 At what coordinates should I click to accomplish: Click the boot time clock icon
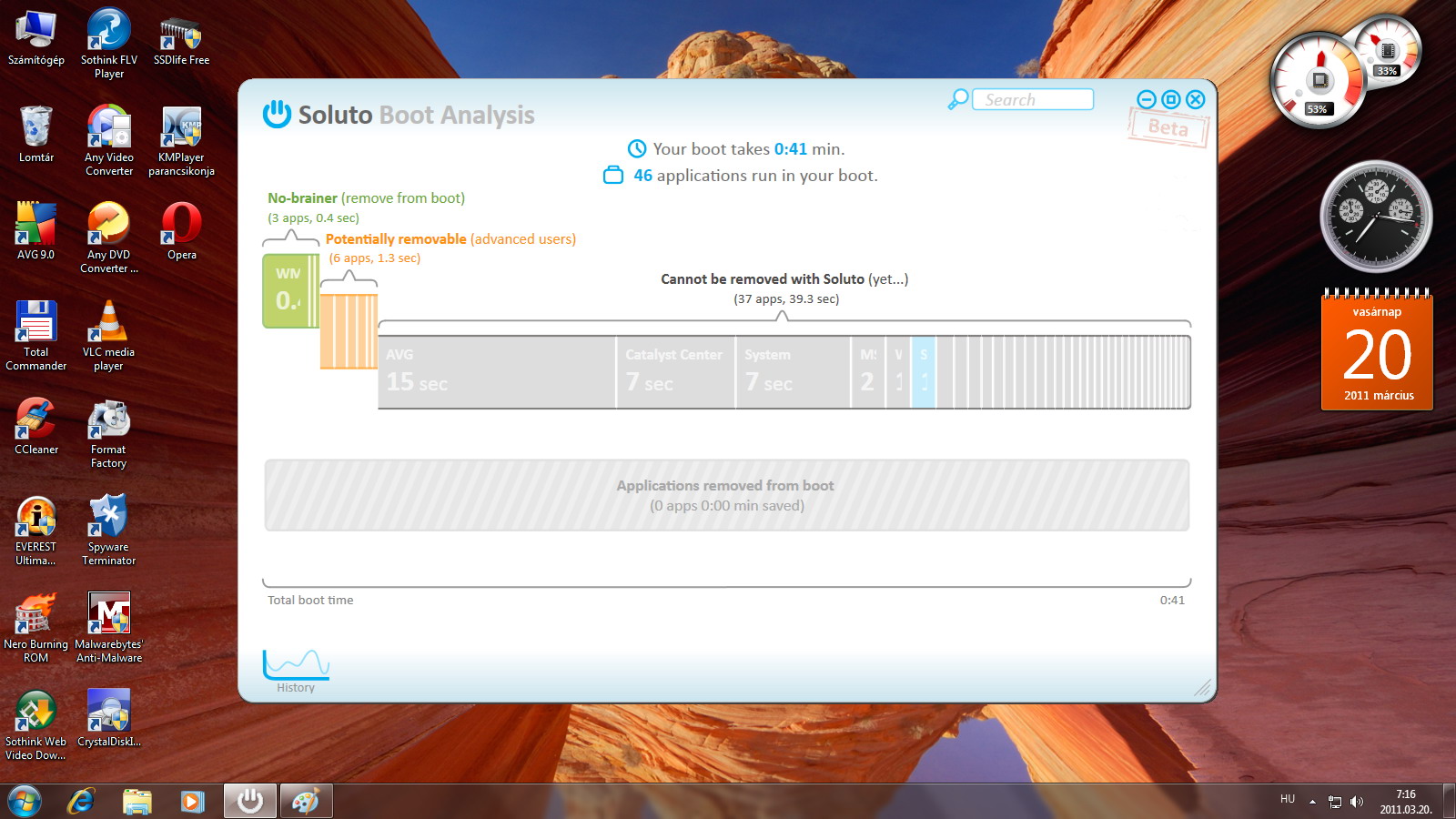coord(637,148)
